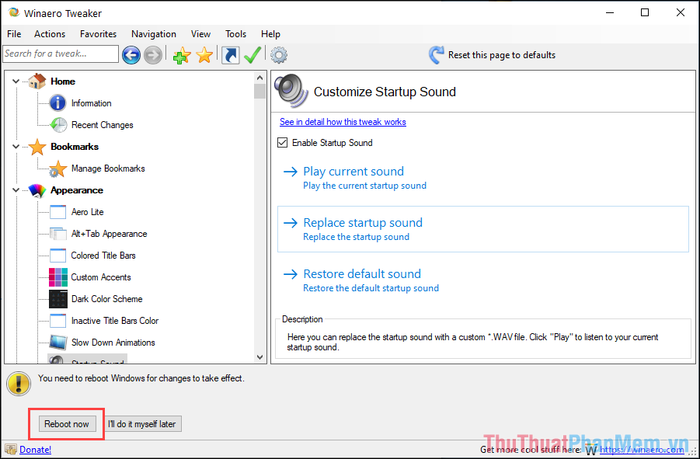This screenshot has height=459, width=700.
Task: Open the Favorites menu
Action: [x=98, y=34]
